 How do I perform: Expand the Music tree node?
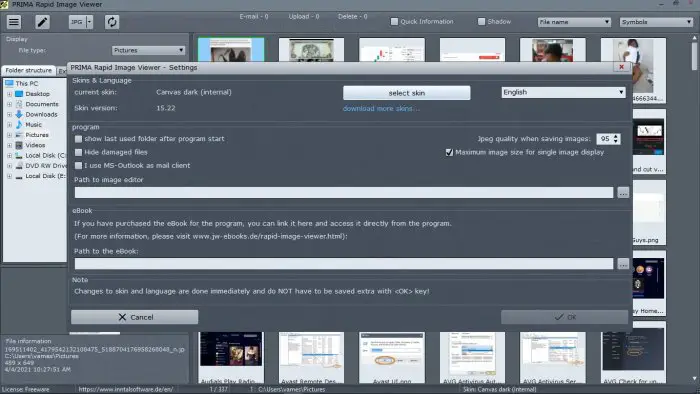(x=9, y=124)
